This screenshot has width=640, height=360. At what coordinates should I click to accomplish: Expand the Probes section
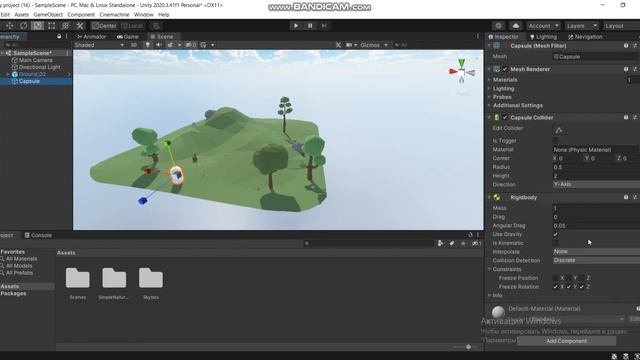click(489, 97)
